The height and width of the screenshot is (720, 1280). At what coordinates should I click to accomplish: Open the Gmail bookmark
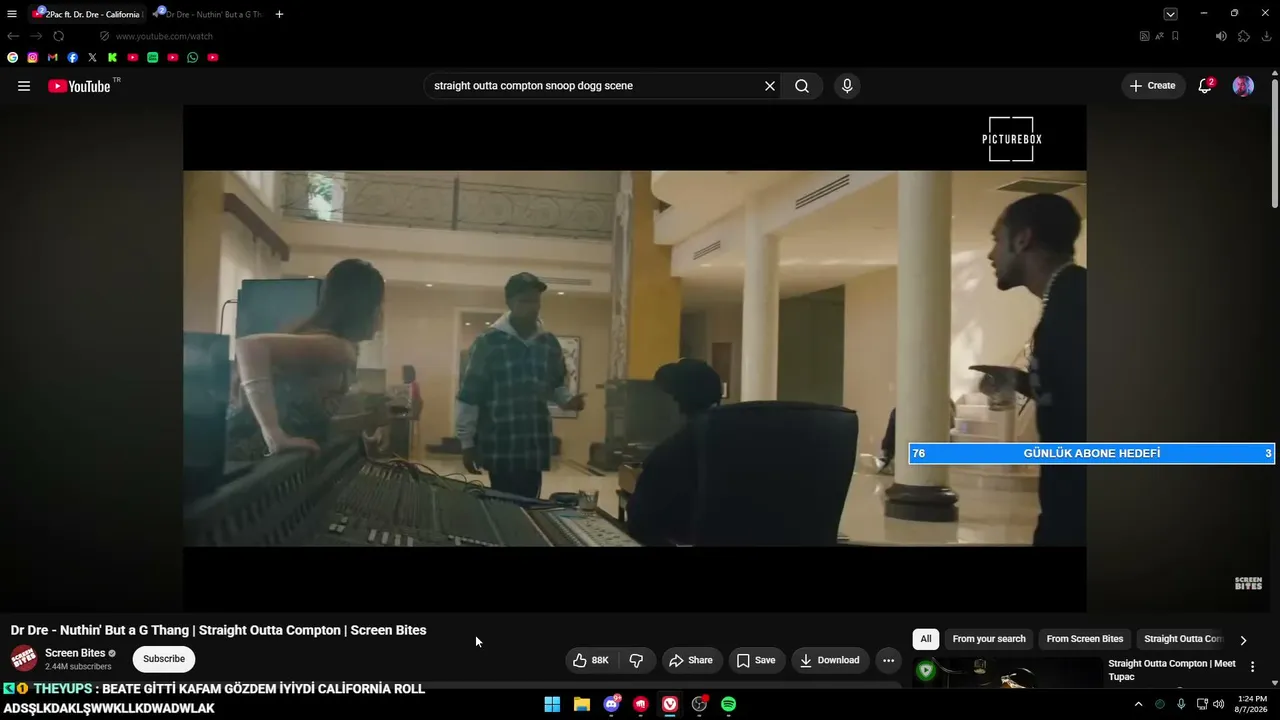(x=52, y=58)
